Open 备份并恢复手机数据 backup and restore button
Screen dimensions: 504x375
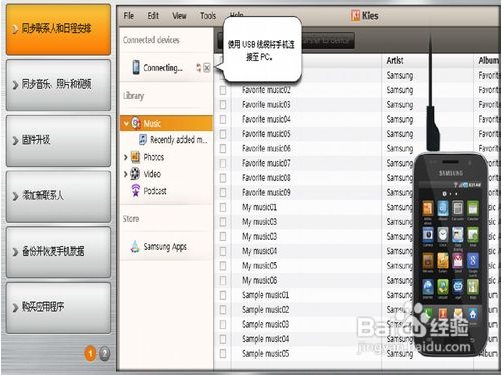coord(58,252)
